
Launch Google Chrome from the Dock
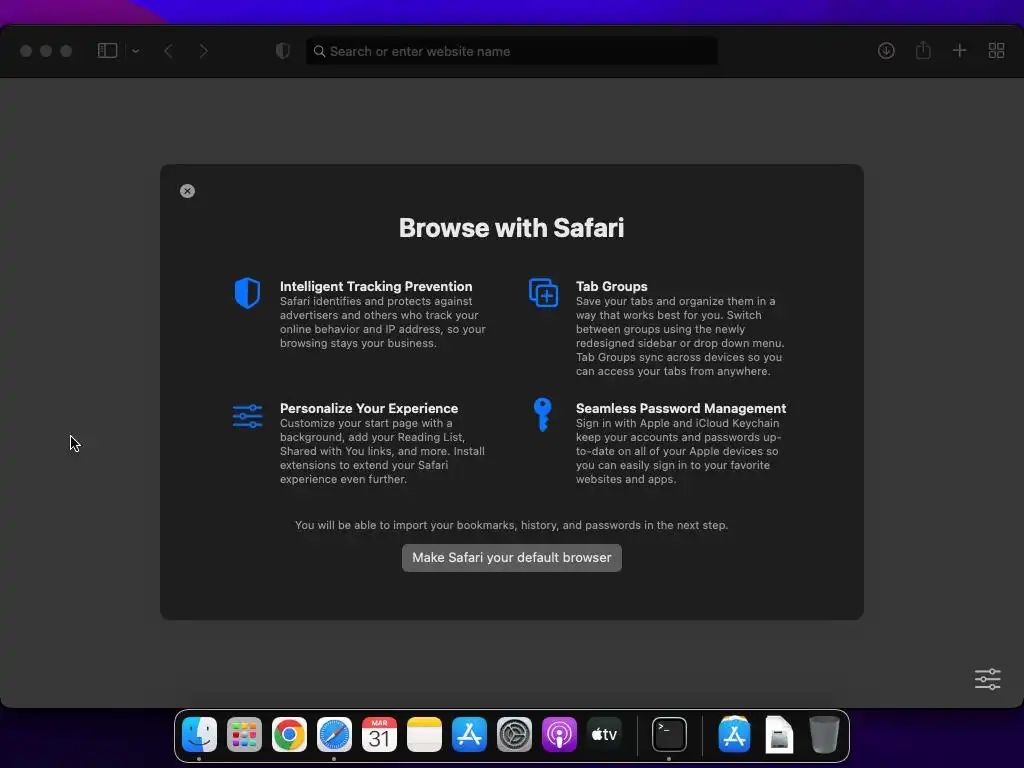click(289, 735)
